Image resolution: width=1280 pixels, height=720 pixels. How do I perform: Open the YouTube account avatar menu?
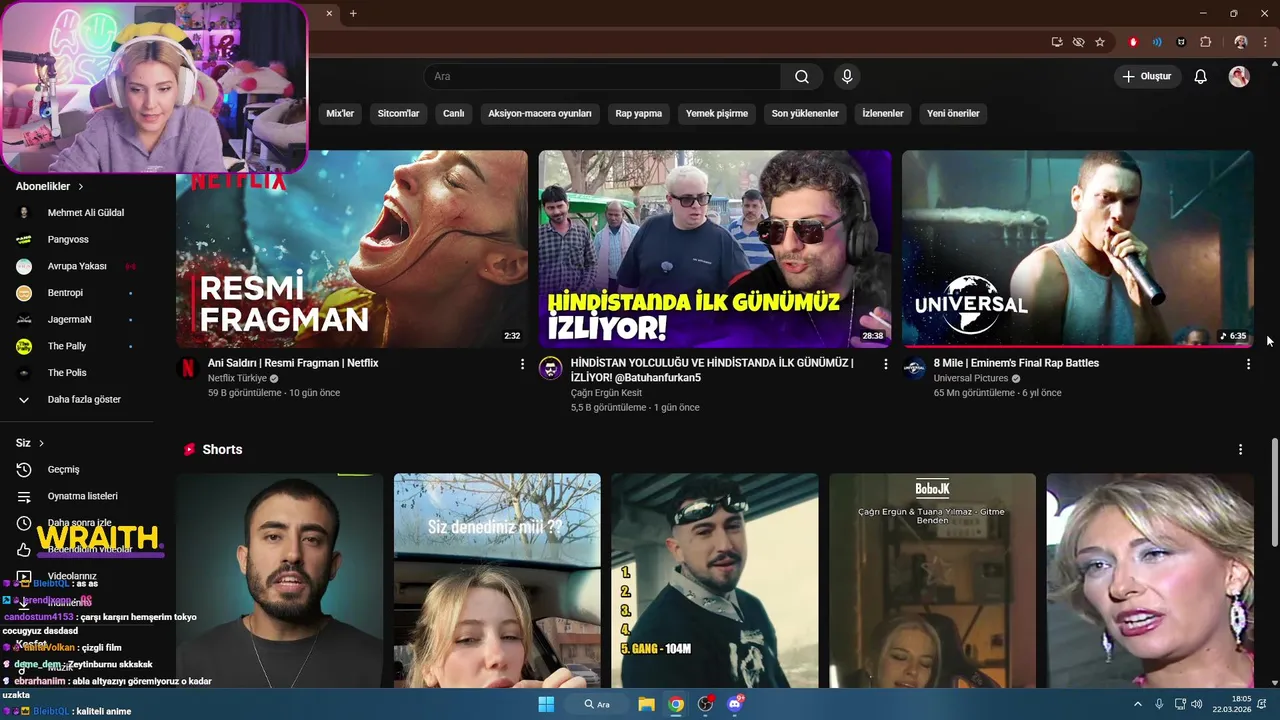[1239, 77]
